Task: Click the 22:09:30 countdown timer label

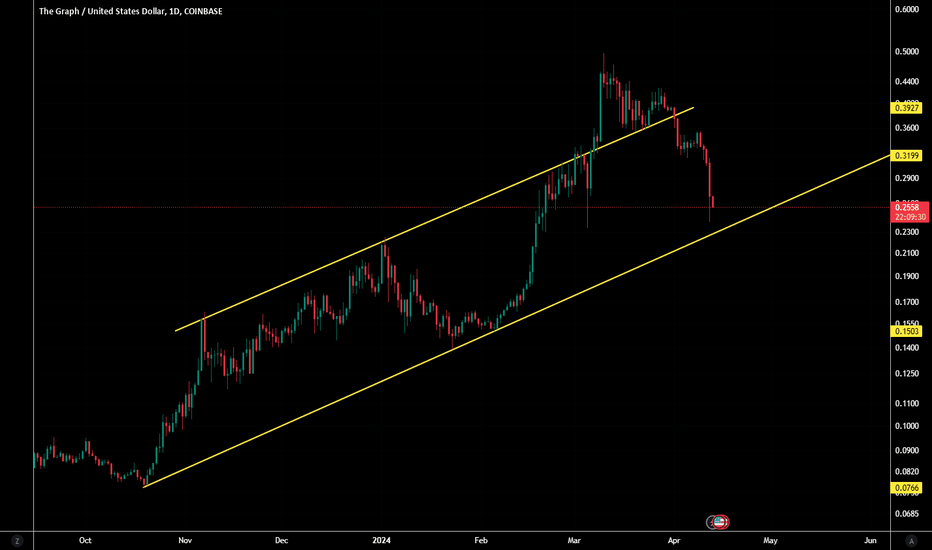Action: (909, 217)
